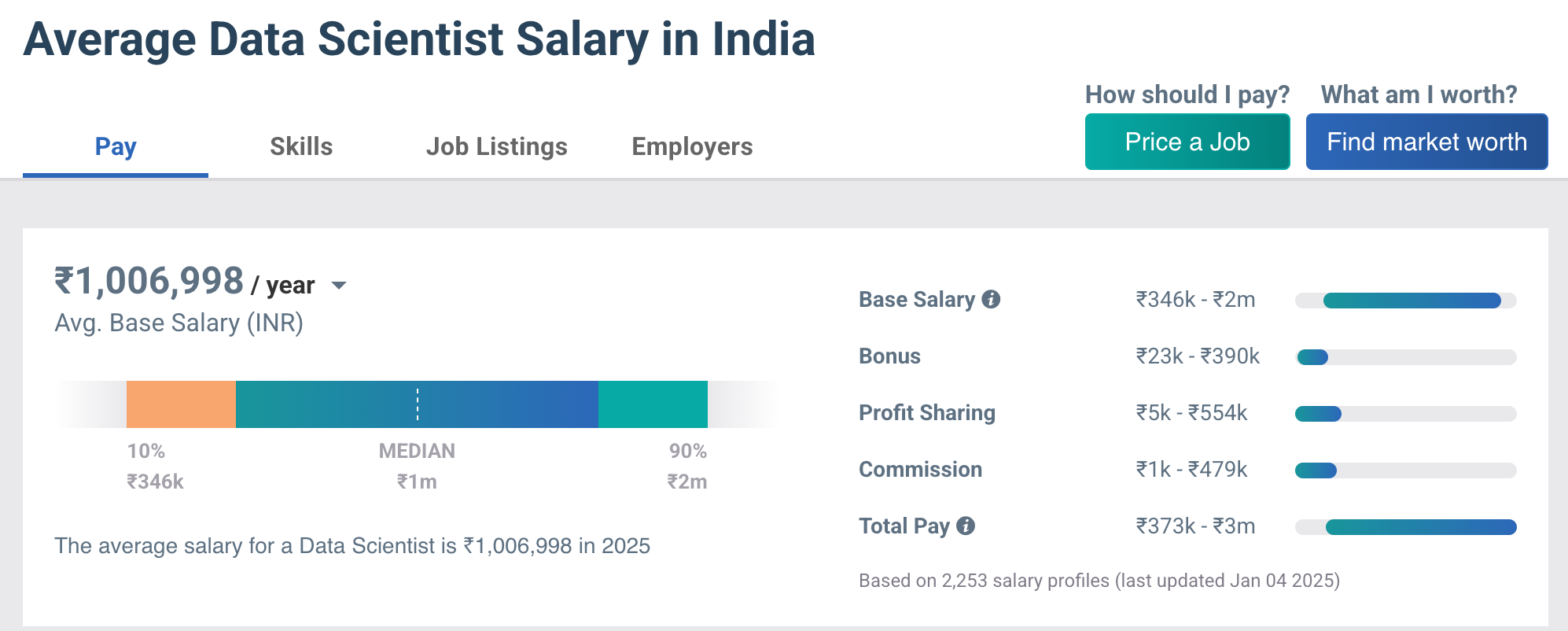Click the Base Salary range bar

pos(1406,299)
